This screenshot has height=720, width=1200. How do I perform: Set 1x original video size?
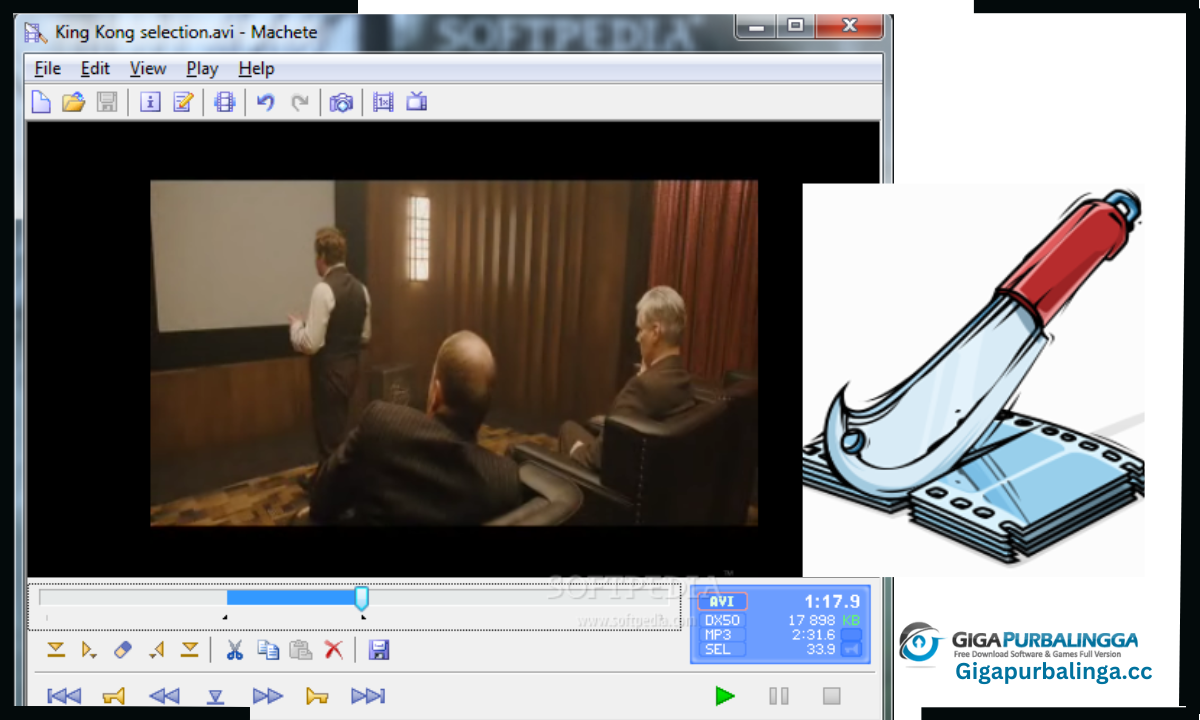tap(383, 102)
